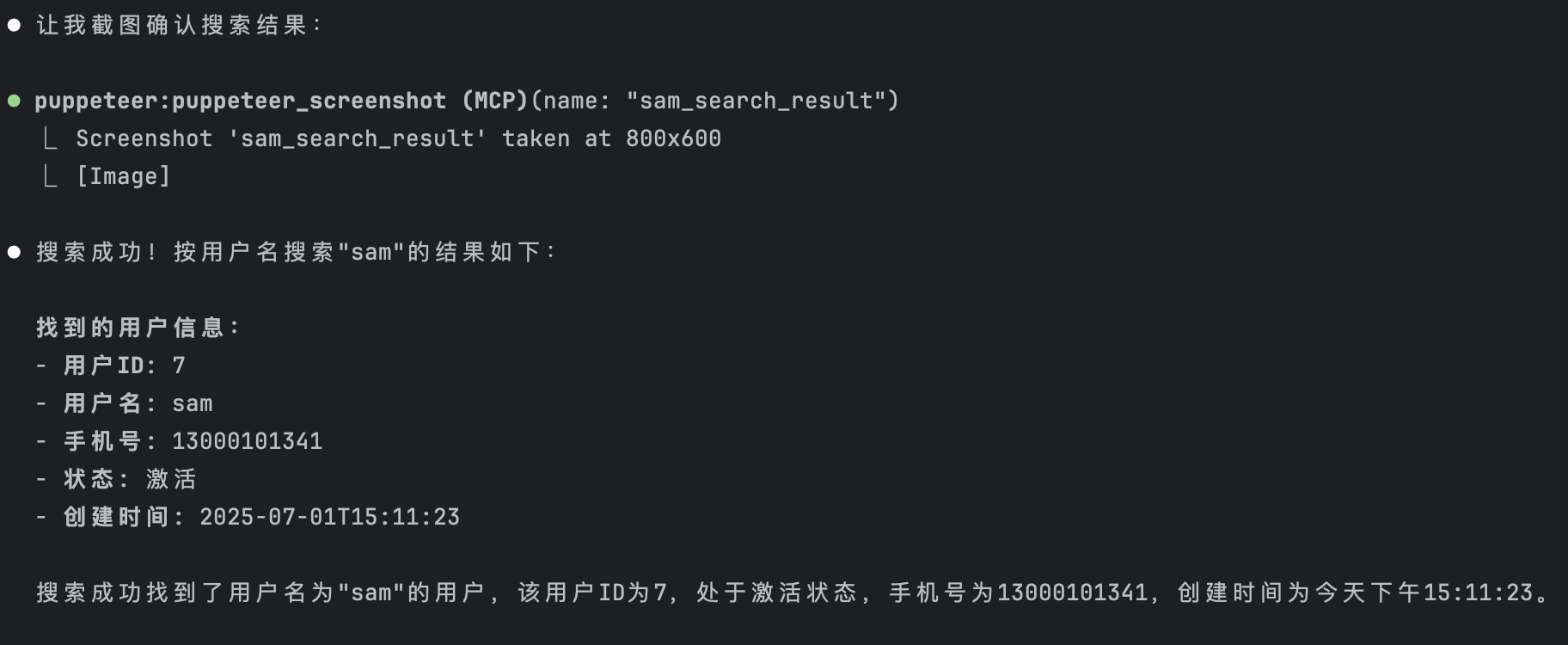Click the final summary sentence starting "搜索成功找到了"

[791, 593]
